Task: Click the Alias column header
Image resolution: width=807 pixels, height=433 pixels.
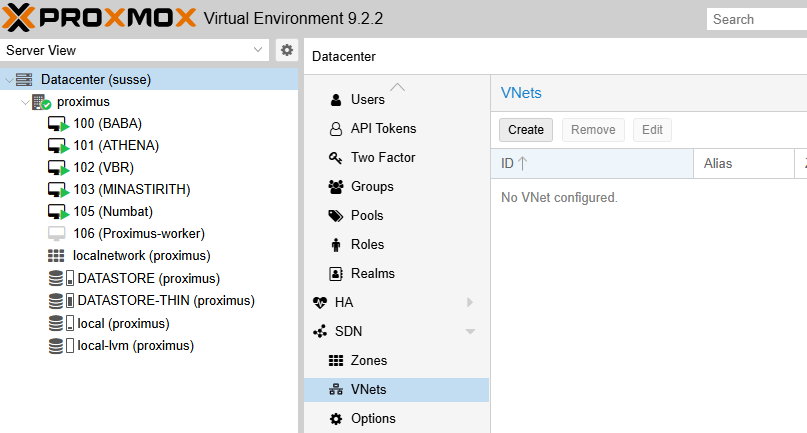Action: (x=744, y=164)
